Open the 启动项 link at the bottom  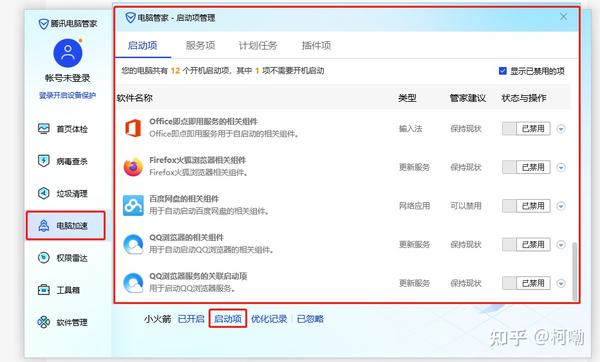point(228,319)
